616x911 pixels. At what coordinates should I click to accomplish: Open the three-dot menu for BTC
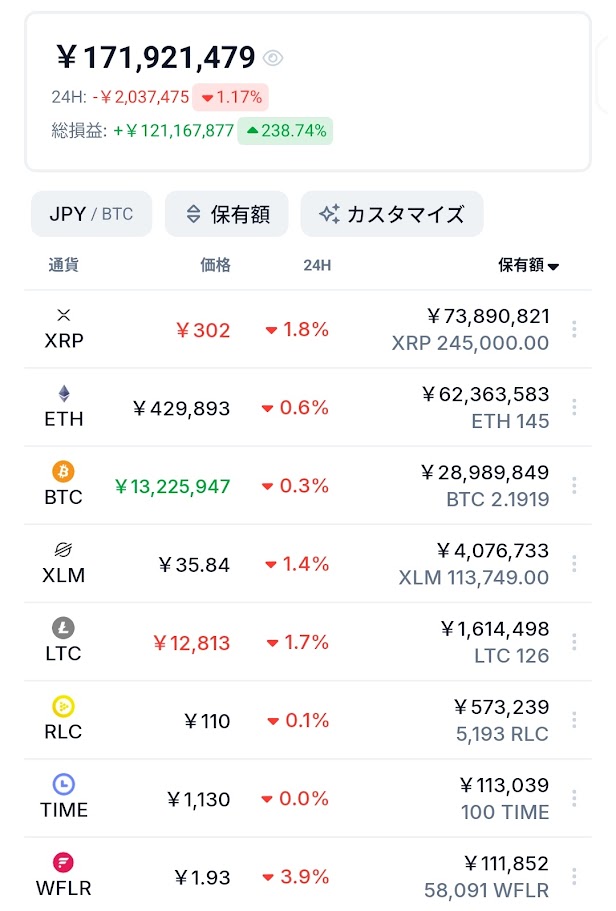point(574,485)
